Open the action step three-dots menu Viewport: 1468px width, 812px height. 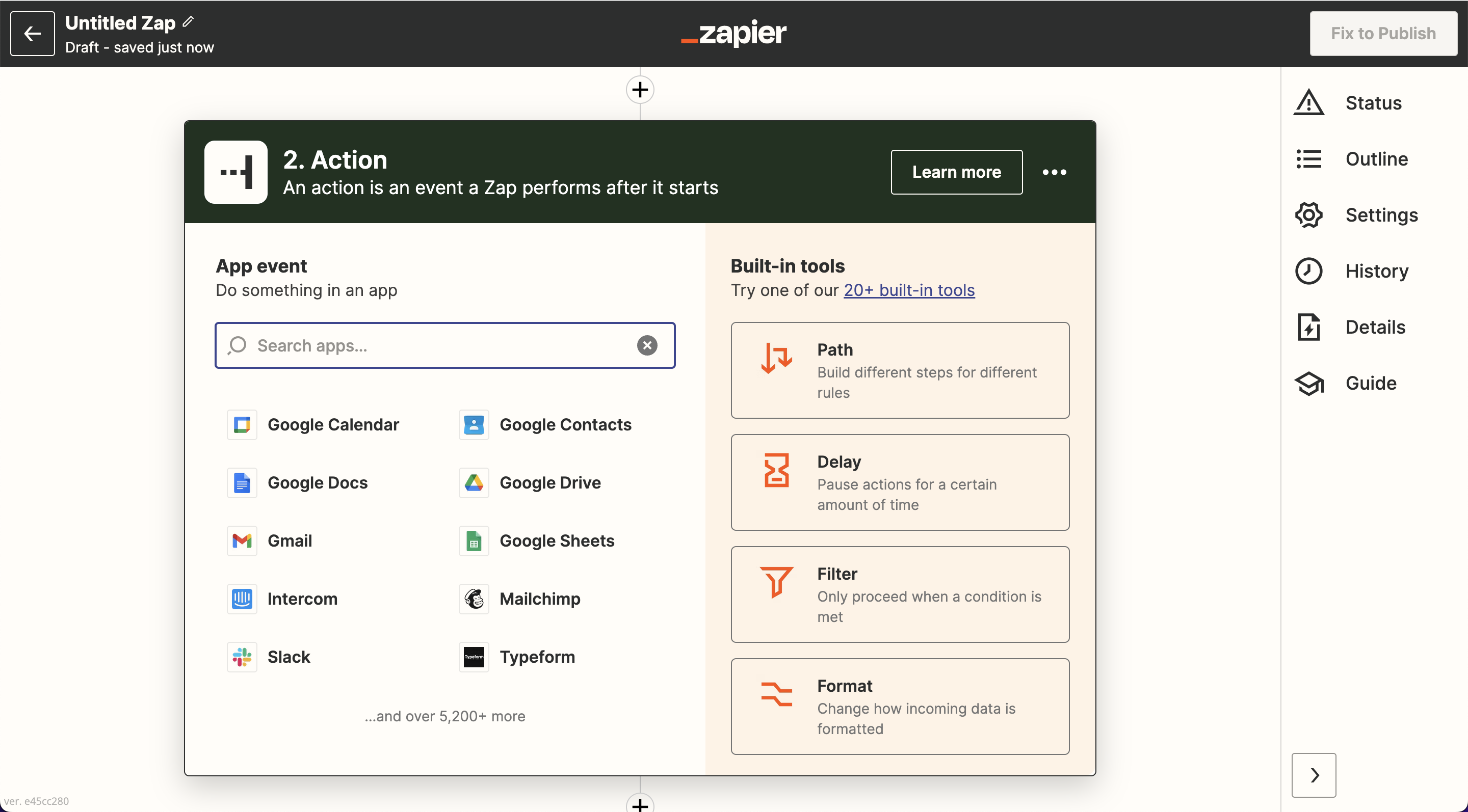coord(1054,172)
